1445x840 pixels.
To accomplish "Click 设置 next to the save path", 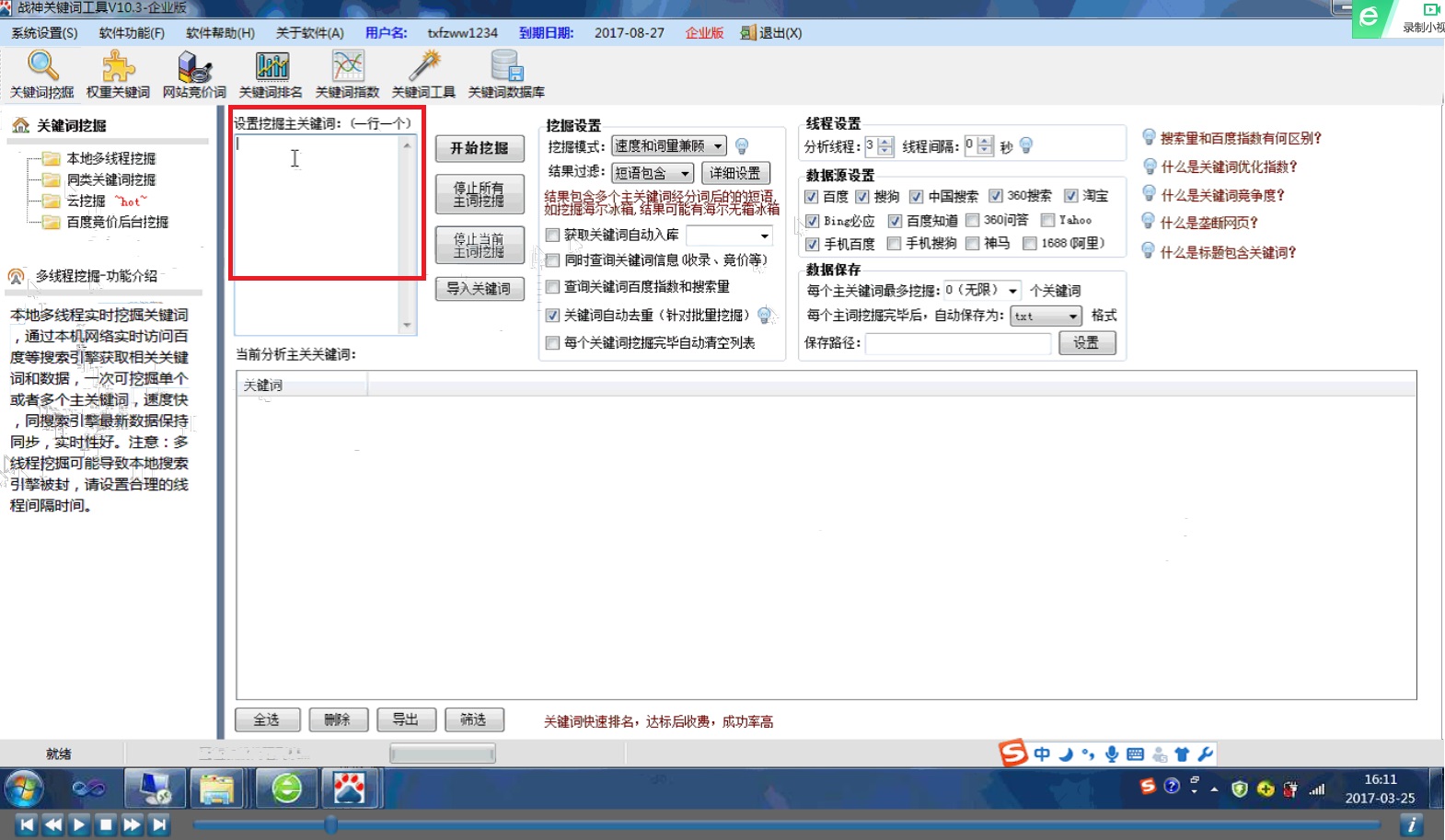I will click(1087, 343).
